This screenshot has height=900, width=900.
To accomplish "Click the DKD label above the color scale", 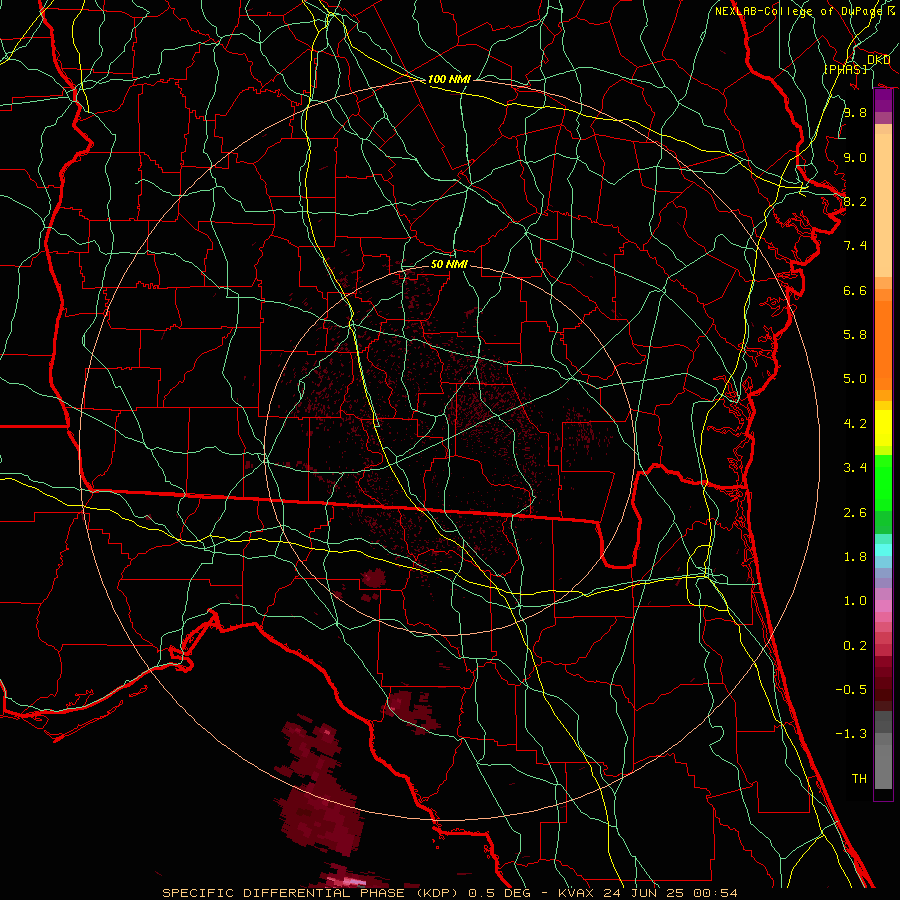I will (878, 60).
